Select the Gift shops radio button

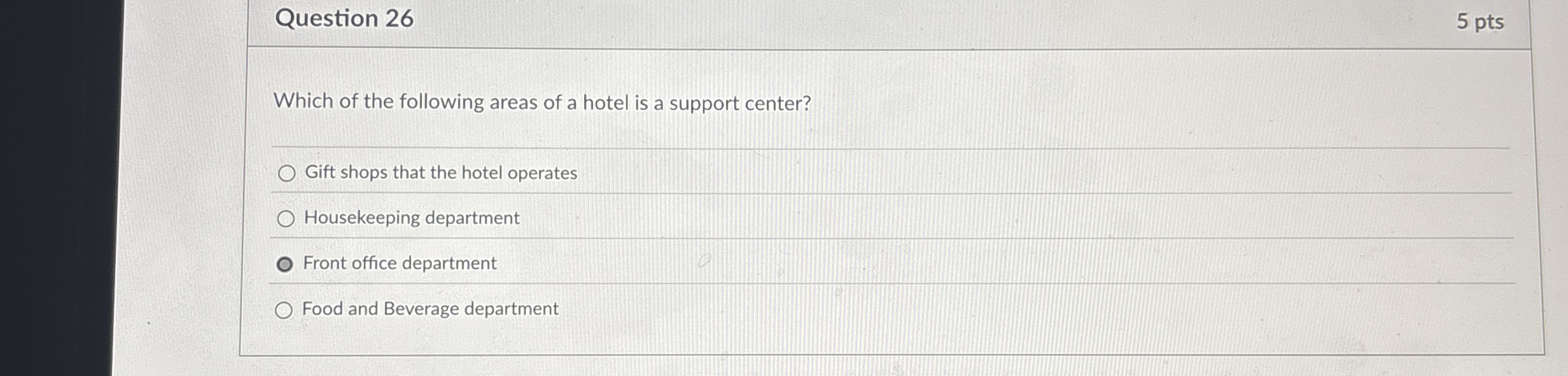tap(287, 172)
